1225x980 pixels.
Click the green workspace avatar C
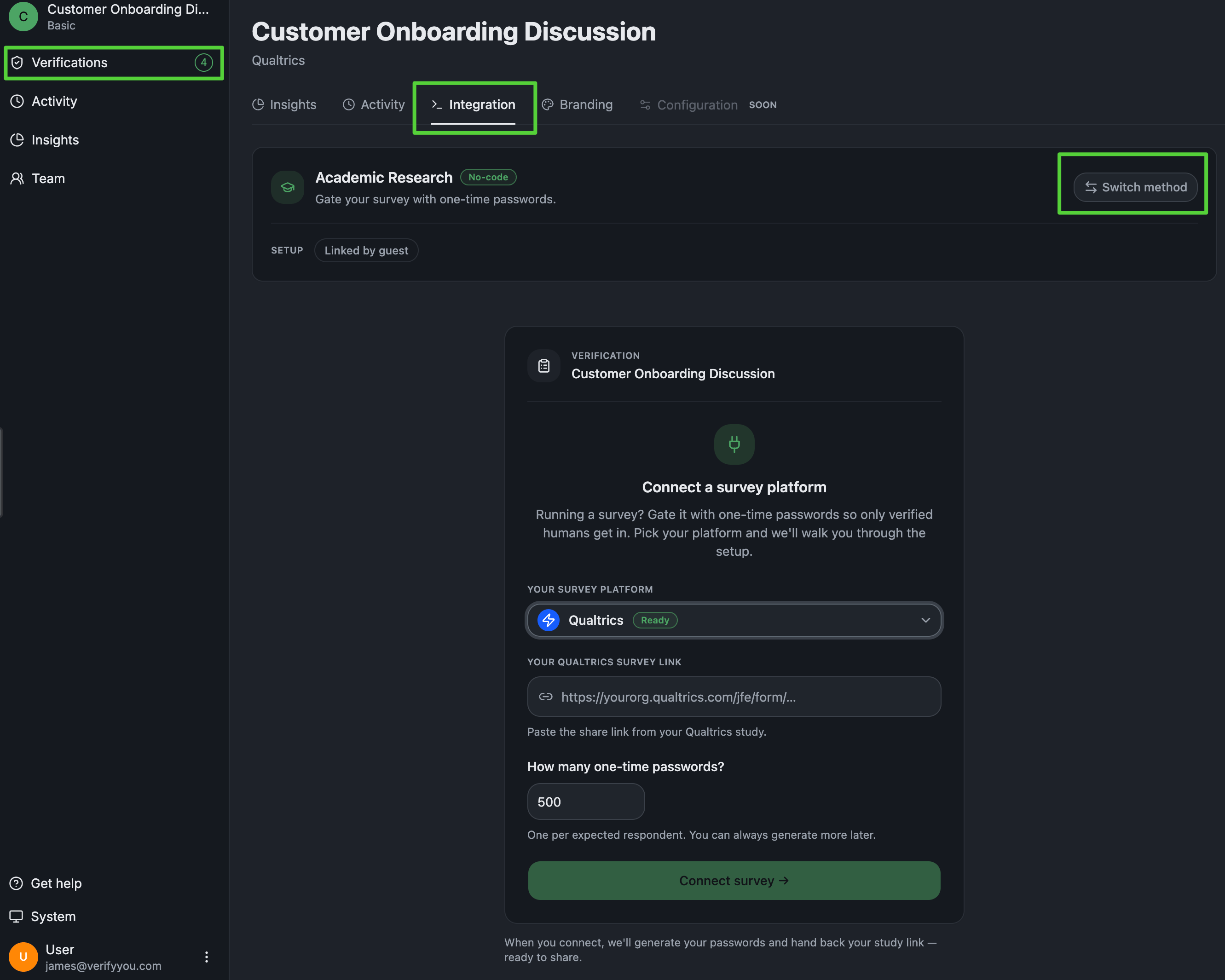[23, 17]
